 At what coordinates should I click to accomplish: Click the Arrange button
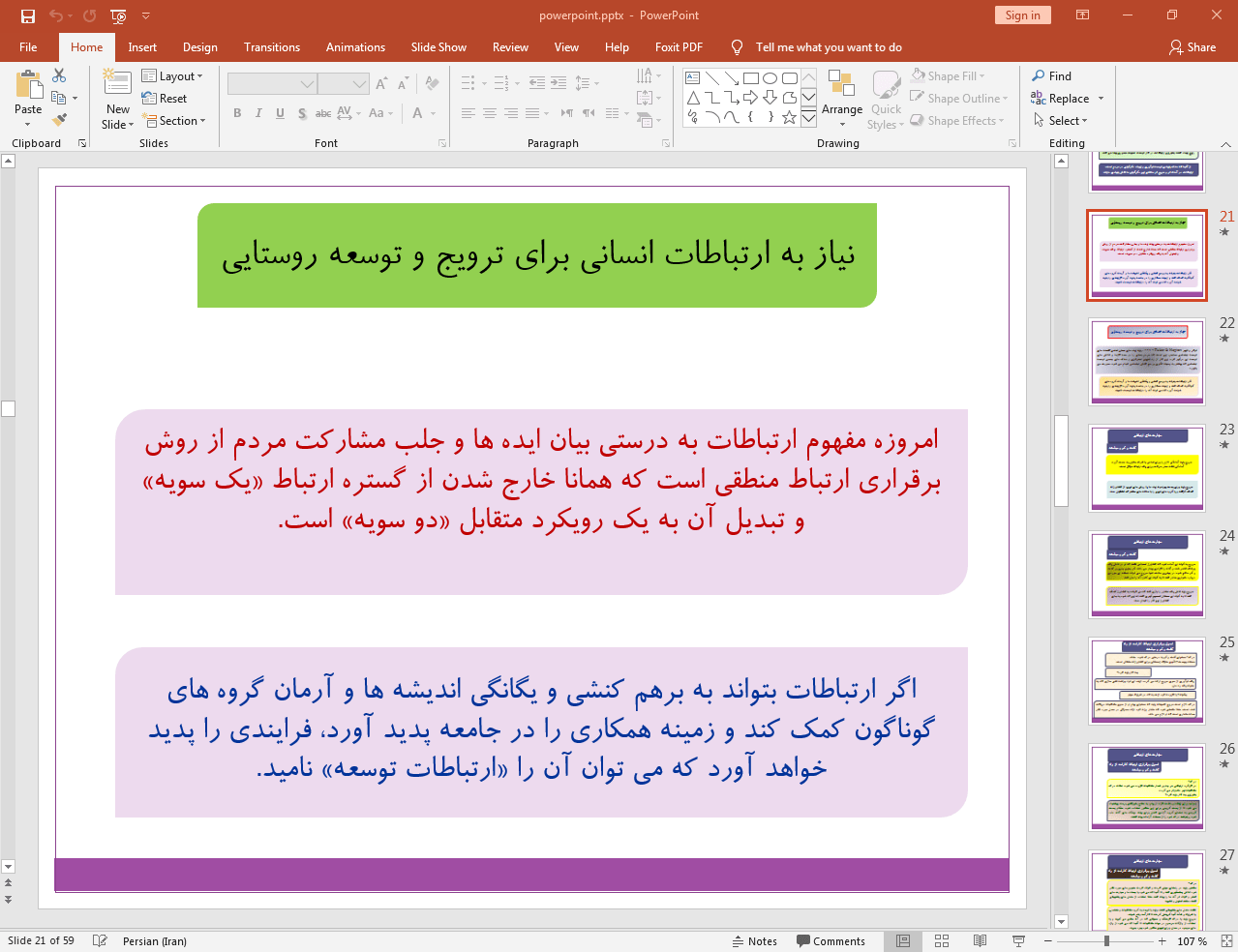[842, 98]
